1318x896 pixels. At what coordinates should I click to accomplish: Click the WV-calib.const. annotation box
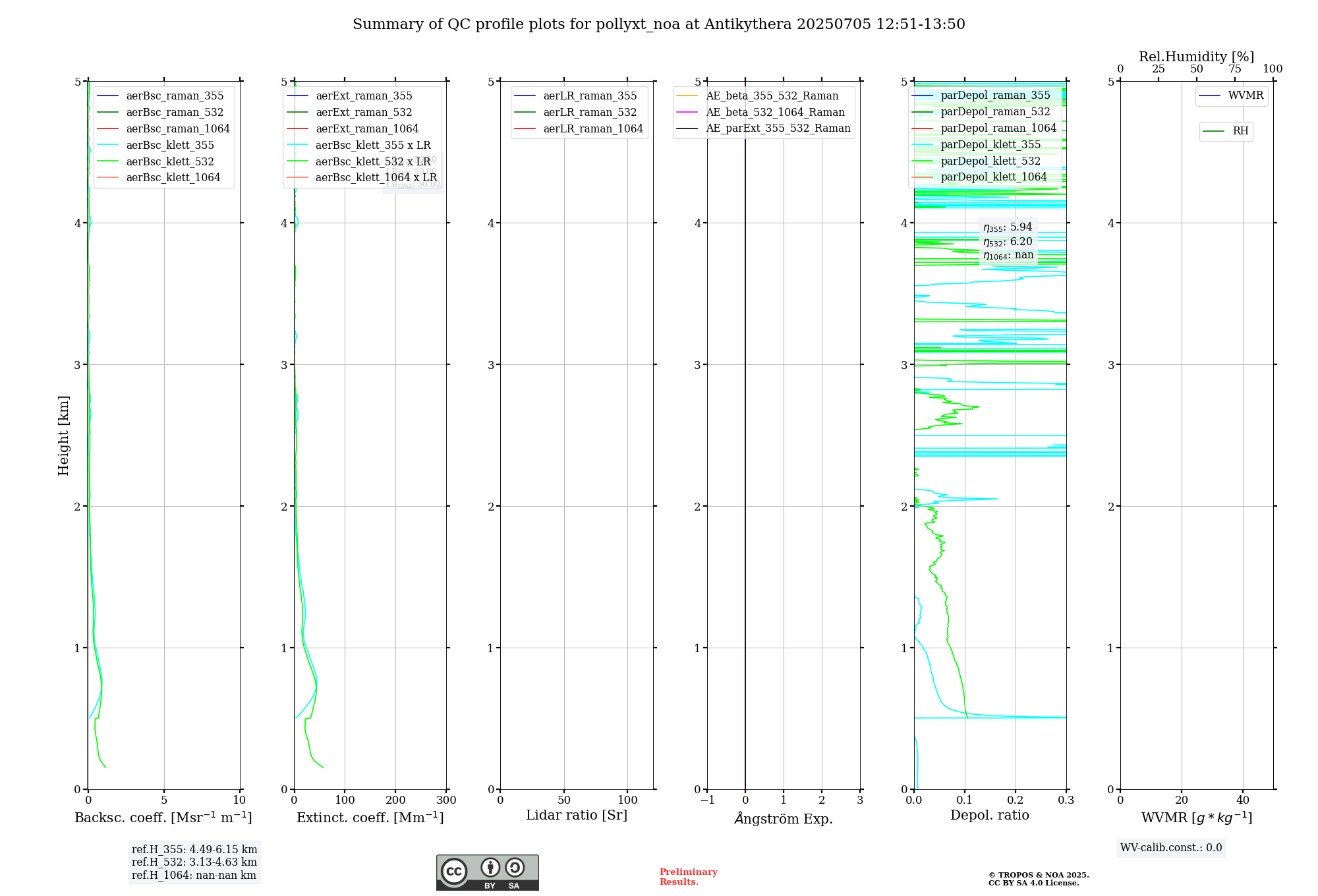[x=1171, y=848]
